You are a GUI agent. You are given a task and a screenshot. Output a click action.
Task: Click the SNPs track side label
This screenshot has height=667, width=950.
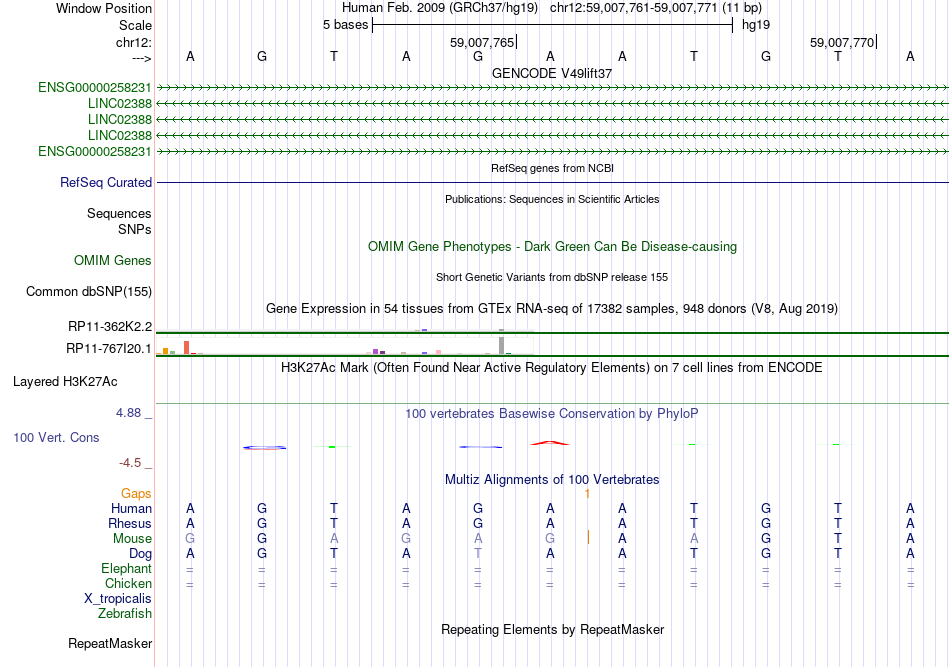135,230
